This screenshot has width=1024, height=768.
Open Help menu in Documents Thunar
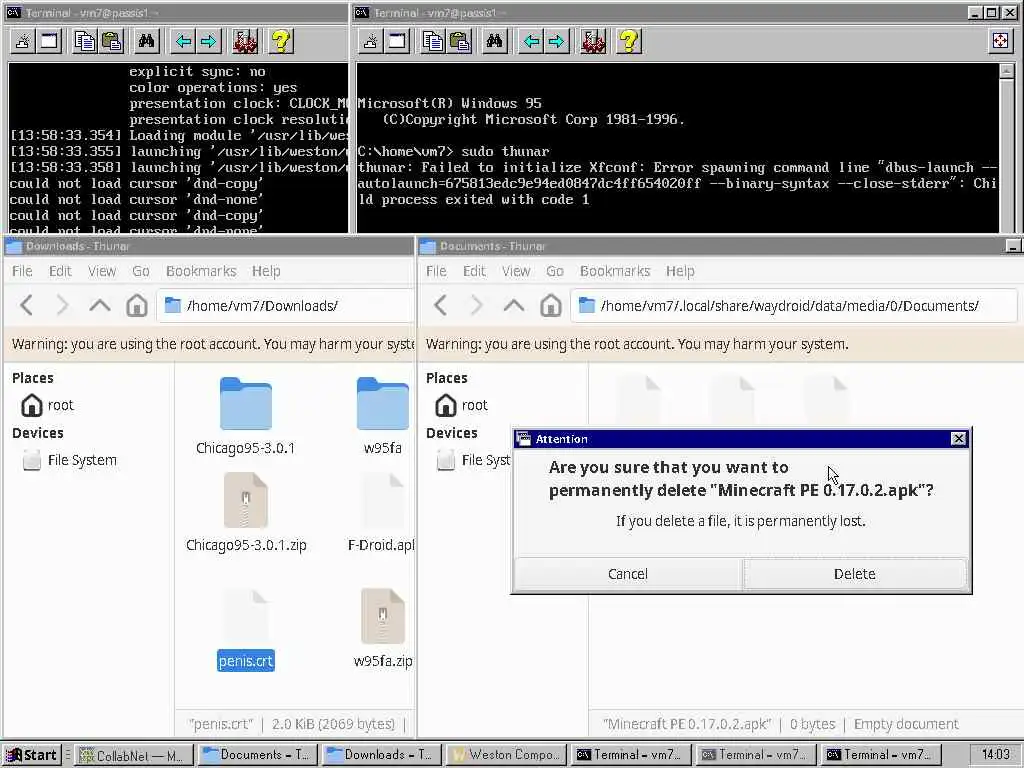680,271
